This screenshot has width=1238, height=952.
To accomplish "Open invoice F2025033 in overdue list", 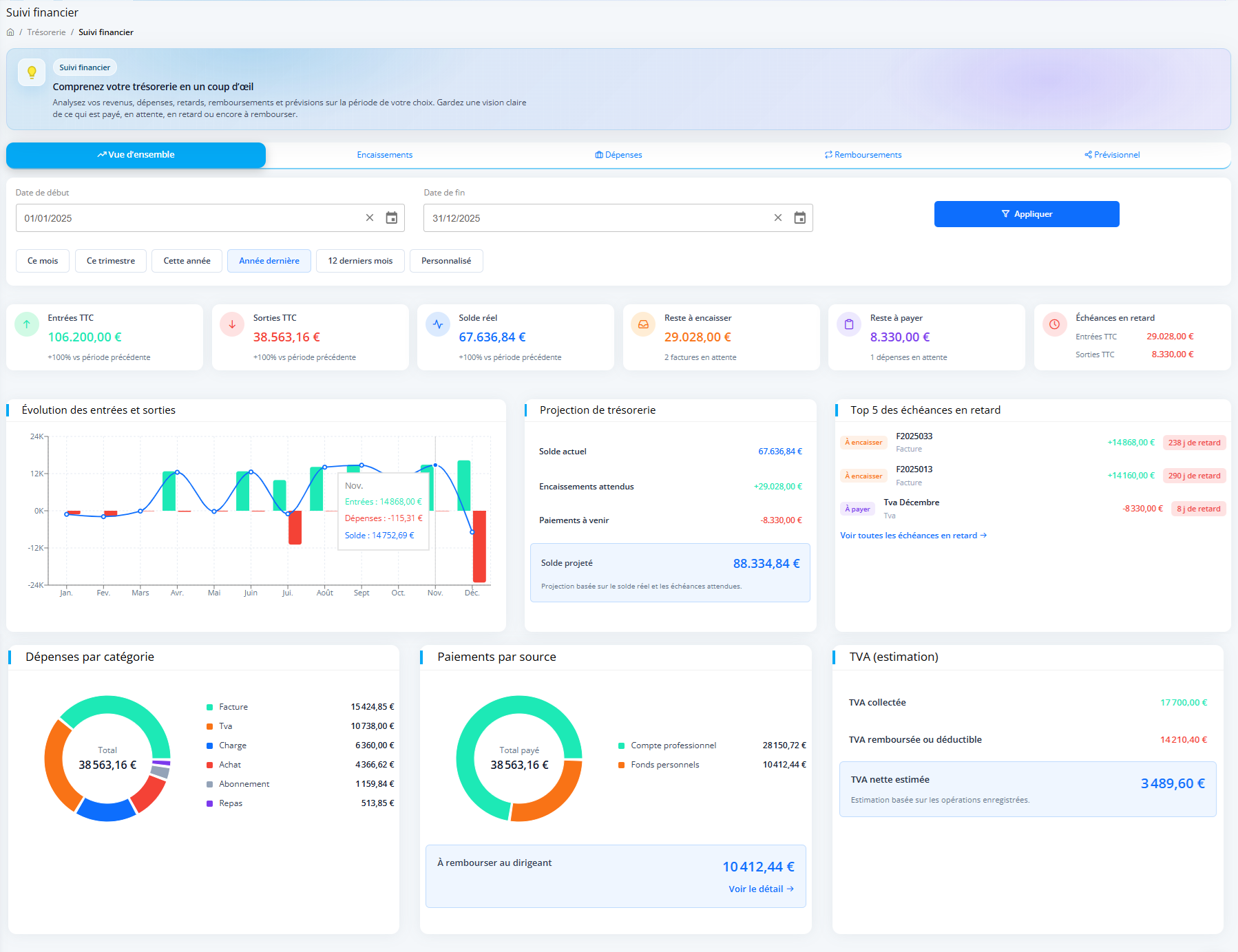I will pyautogui.click(x=914, y=436).
